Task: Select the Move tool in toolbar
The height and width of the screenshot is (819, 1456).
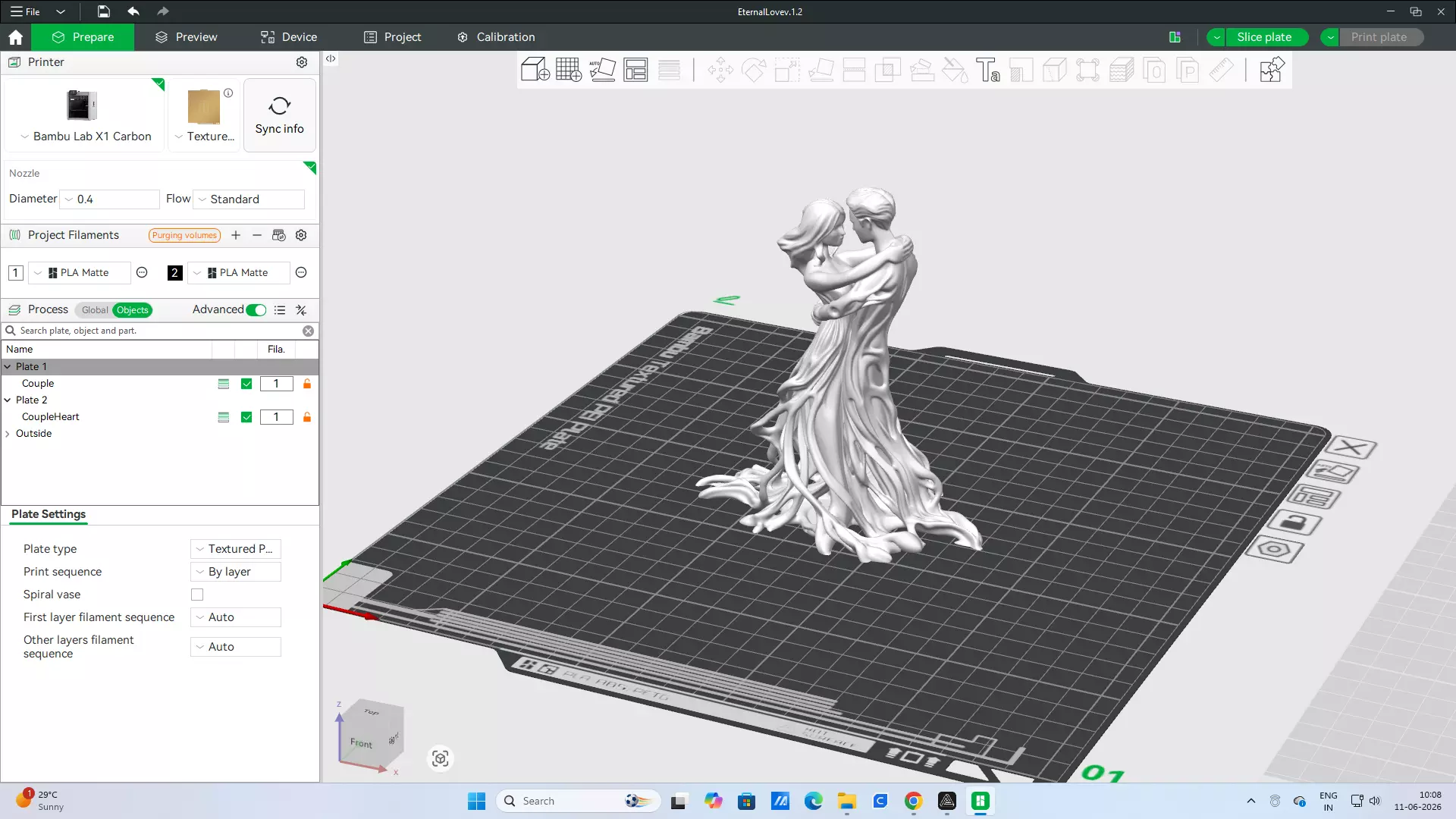Action: point(720,71)
